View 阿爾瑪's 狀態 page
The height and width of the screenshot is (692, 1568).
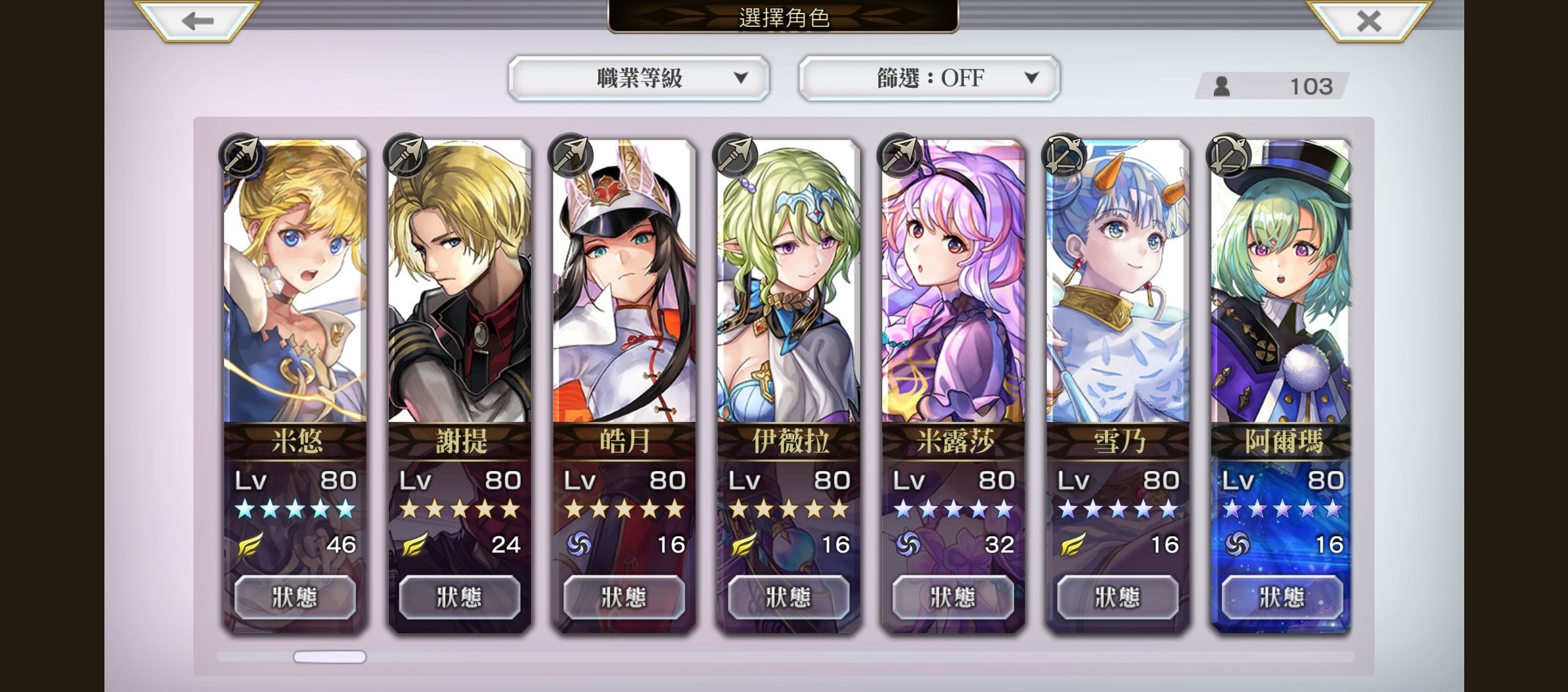click(1282, 597)
